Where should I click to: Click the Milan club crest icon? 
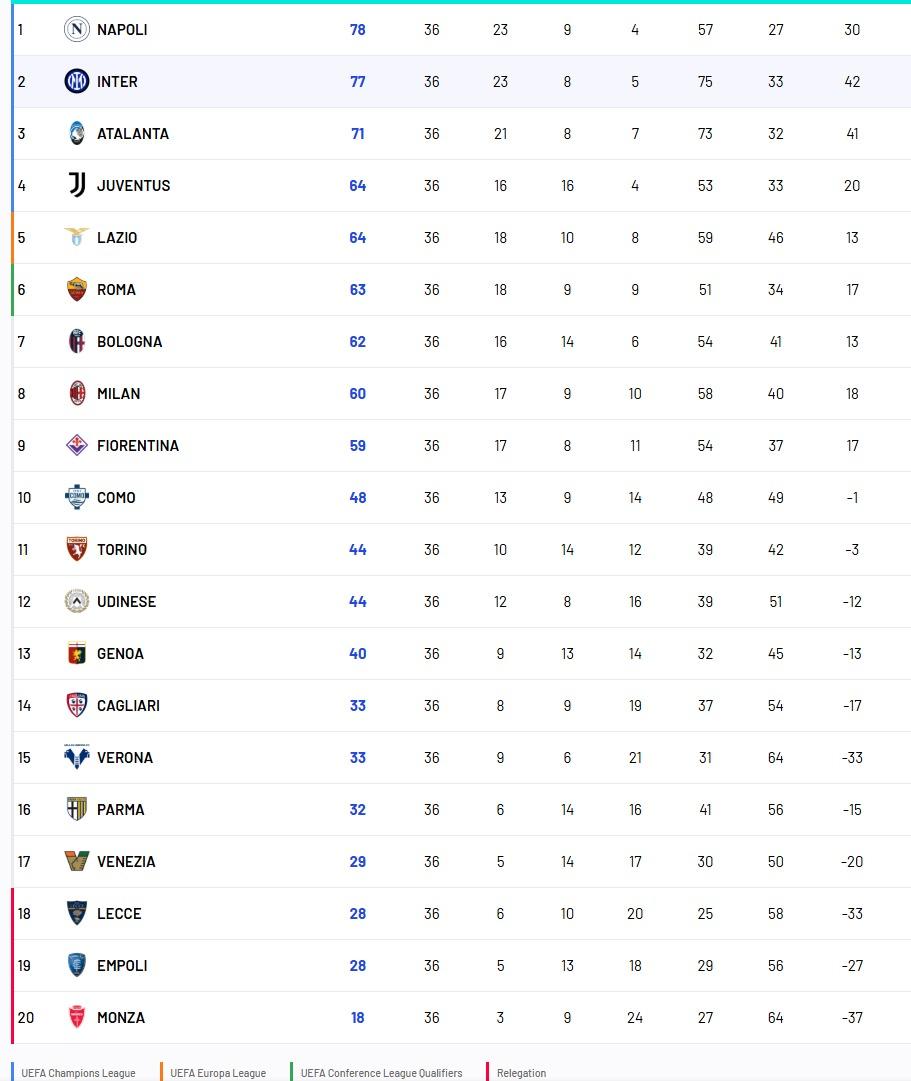[x=77, y=394]
